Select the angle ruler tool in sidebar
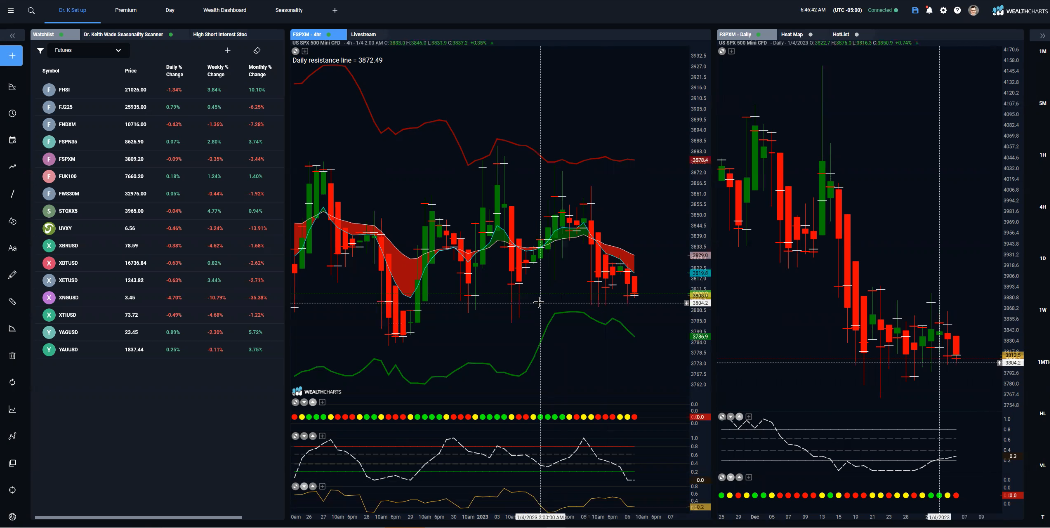 [12, 328]
